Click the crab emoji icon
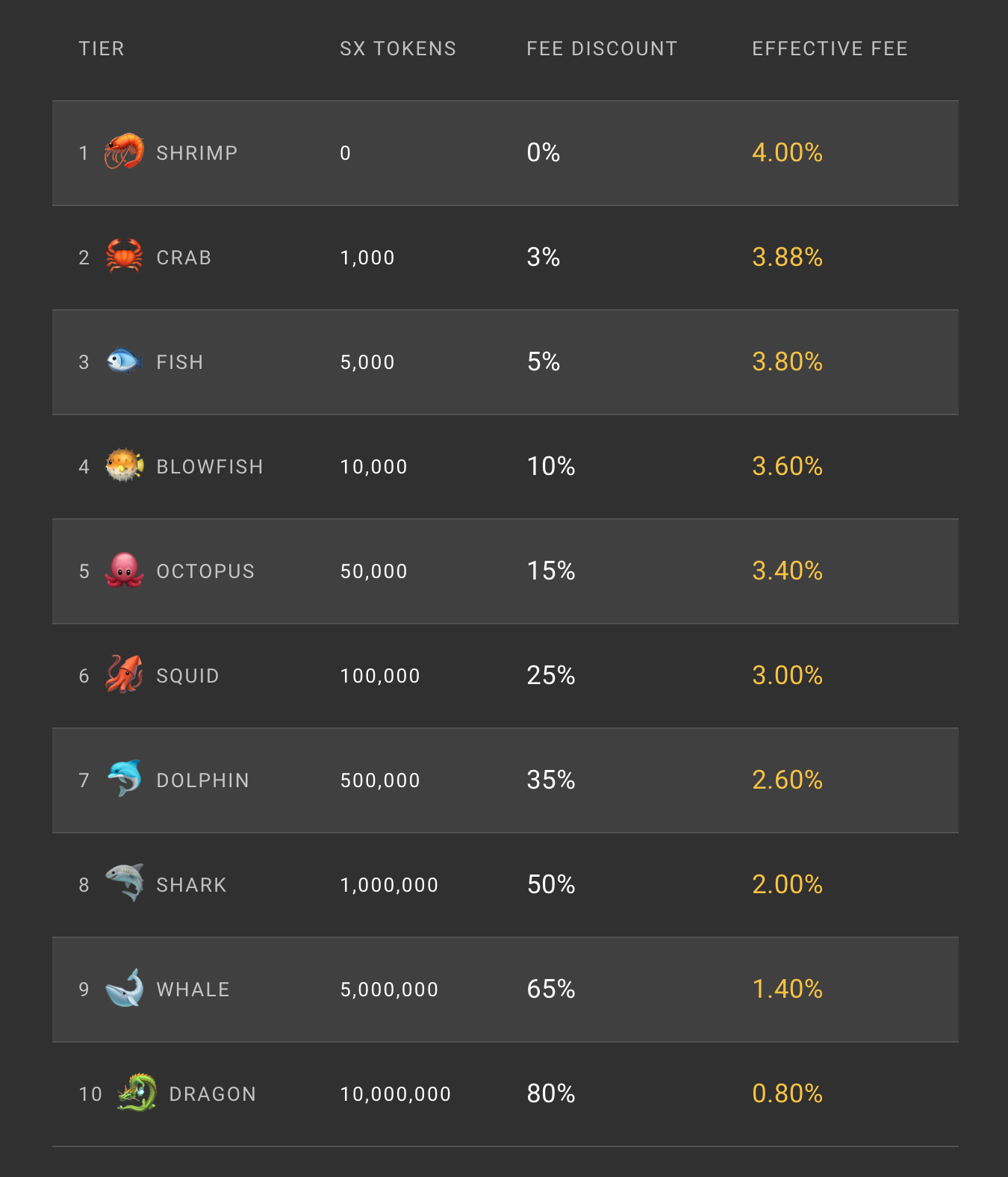 click(124, 256)
